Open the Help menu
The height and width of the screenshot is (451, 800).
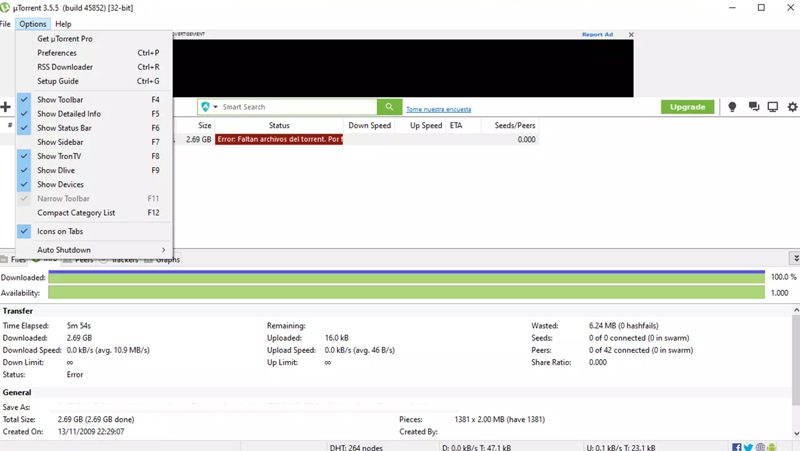63,24
